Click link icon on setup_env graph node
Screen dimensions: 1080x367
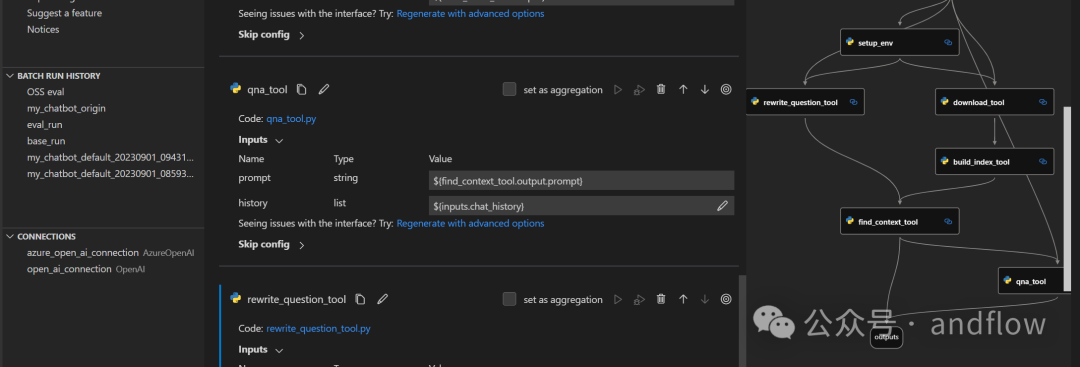click(948, 42)
